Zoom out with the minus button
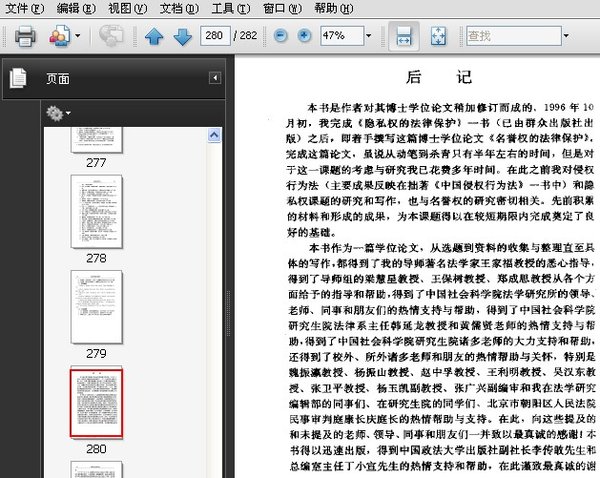The image size is (600, 478). pyautogui.click(x=279, y=37)
